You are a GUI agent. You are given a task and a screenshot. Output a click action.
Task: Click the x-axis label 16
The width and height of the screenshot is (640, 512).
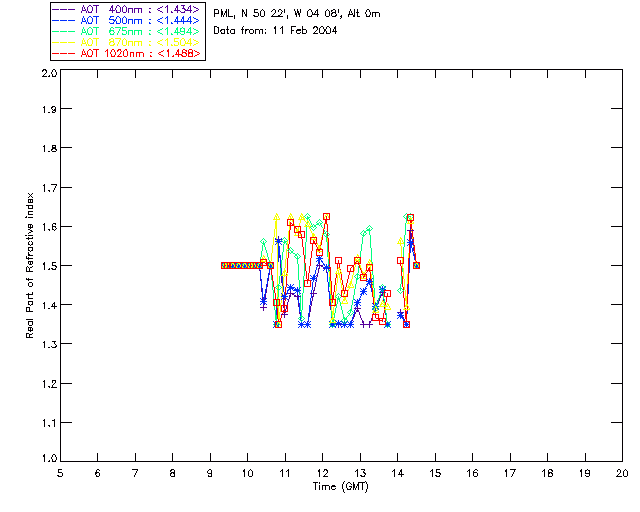point(473,473)
